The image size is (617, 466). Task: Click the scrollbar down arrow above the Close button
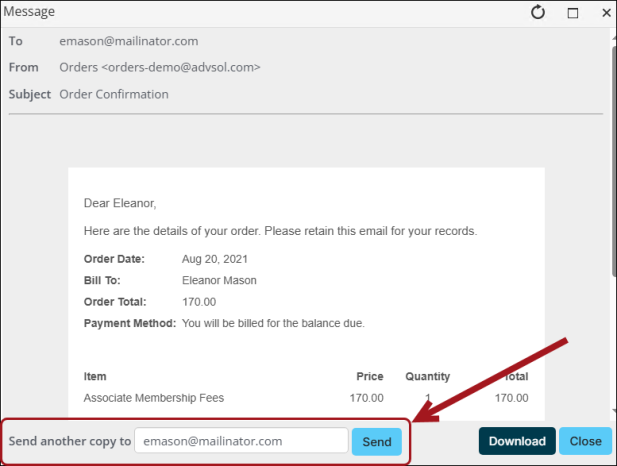coord(614,411)
